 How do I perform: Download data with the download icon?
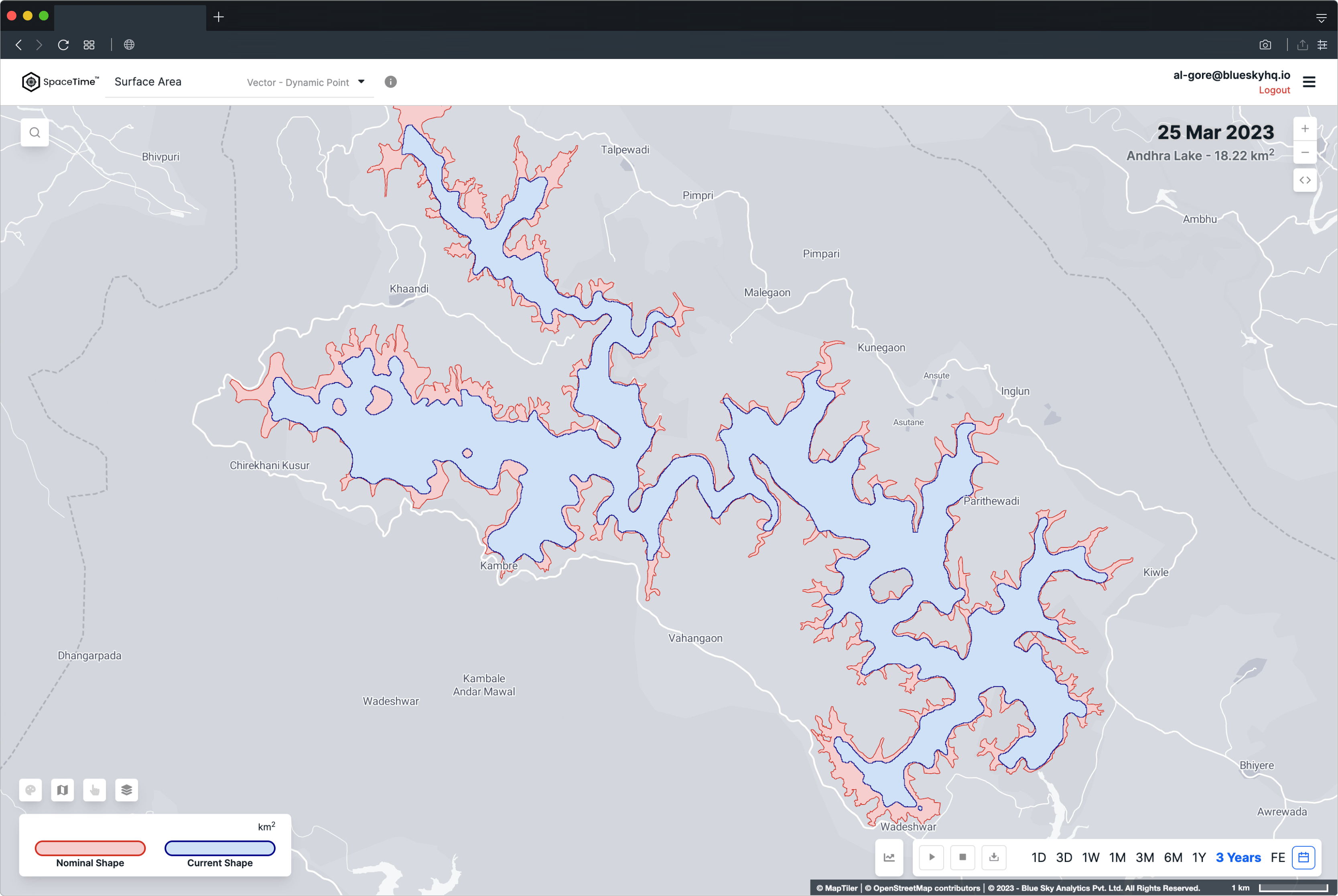994,857
